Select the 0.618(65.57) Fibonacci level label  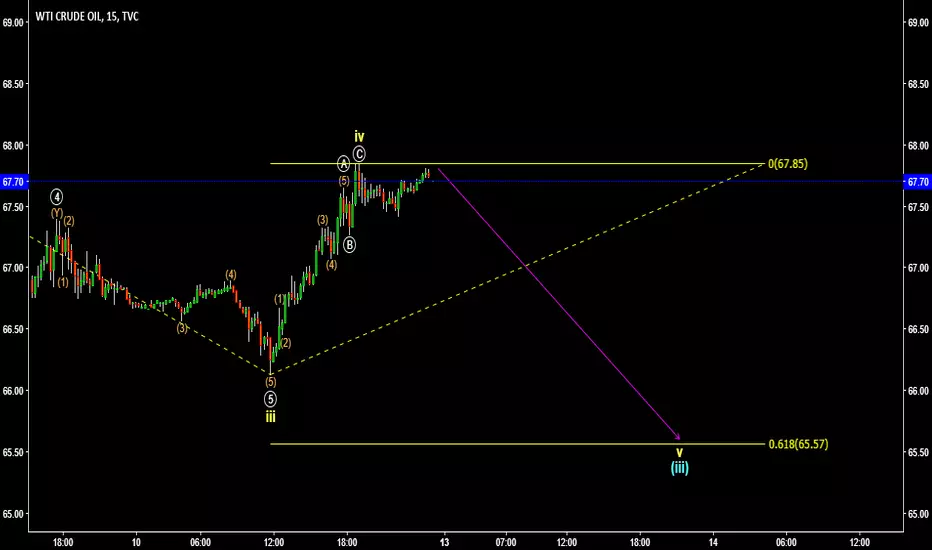pyautogui.click(x=798, y=444)
